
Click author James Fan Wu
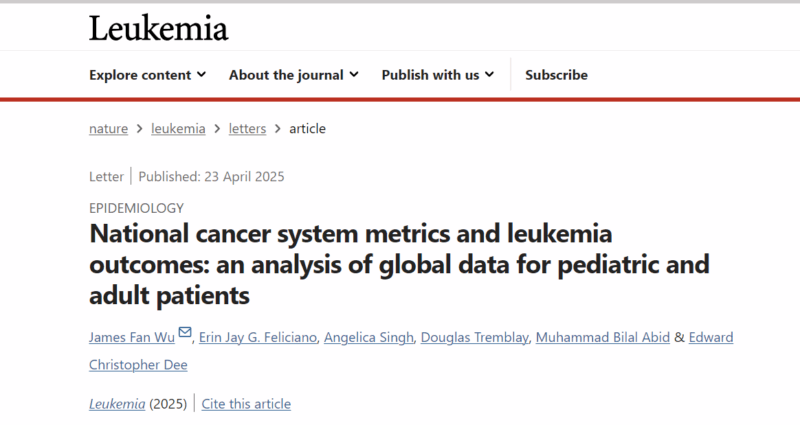tap(132, 337)
